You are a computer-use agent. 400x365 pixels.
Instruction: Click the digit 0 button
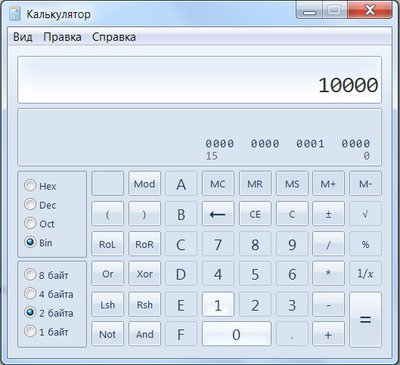[x=236, y=334]
